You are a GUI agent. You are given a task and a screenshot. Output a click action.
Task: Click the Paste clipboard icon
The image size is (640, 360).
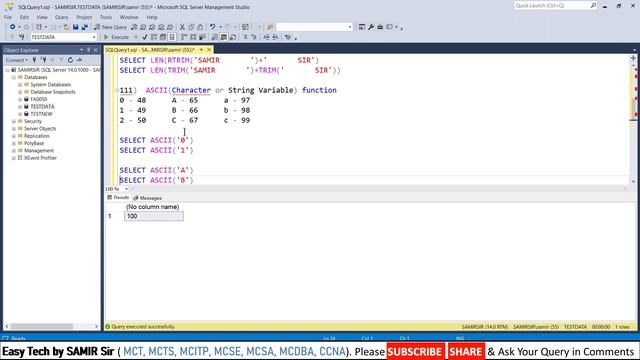200,27
